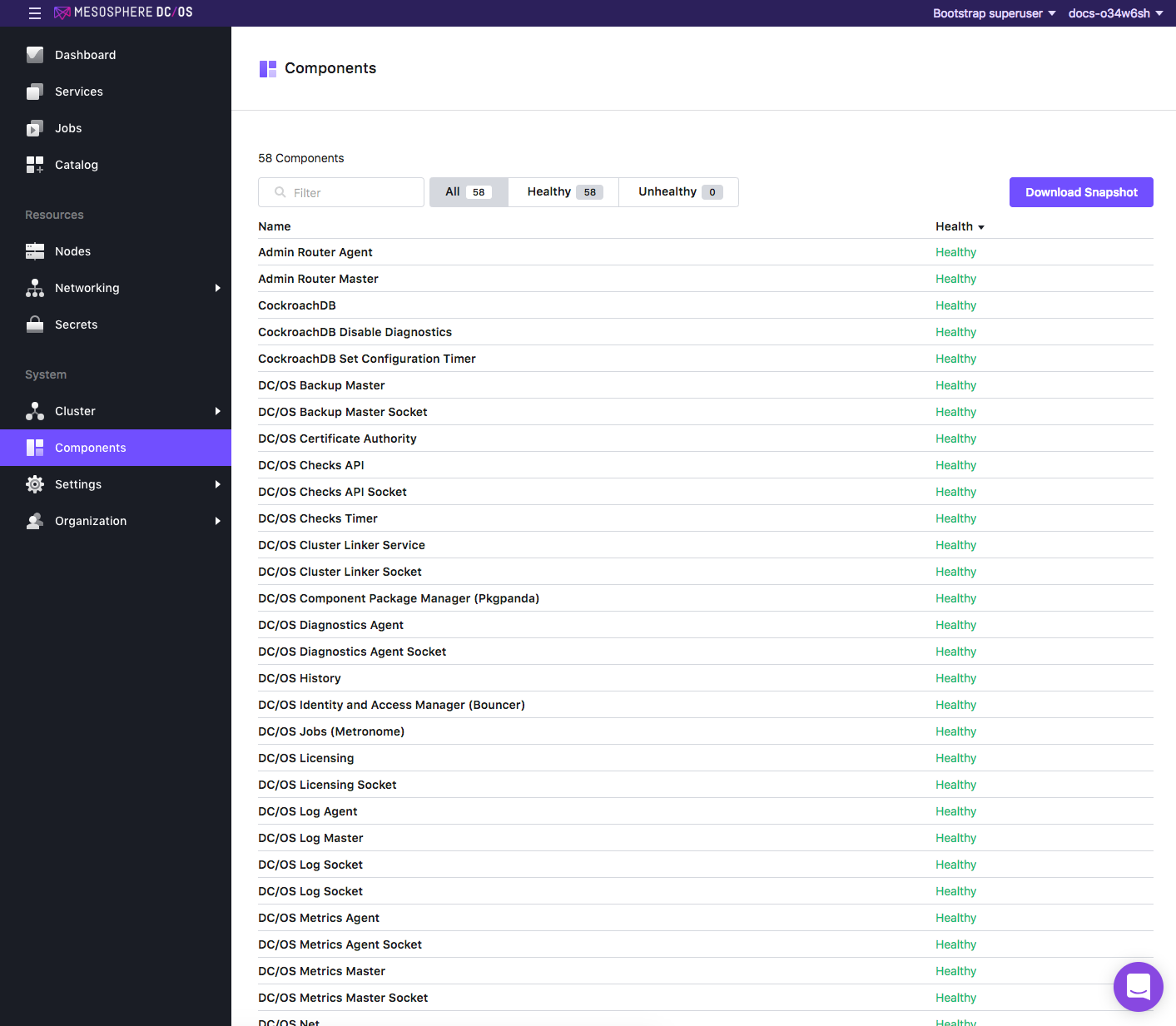Open DC/OS Certificate Authority component
The width and height of the screenshot is (1176, 1026).
click(337, 439)
